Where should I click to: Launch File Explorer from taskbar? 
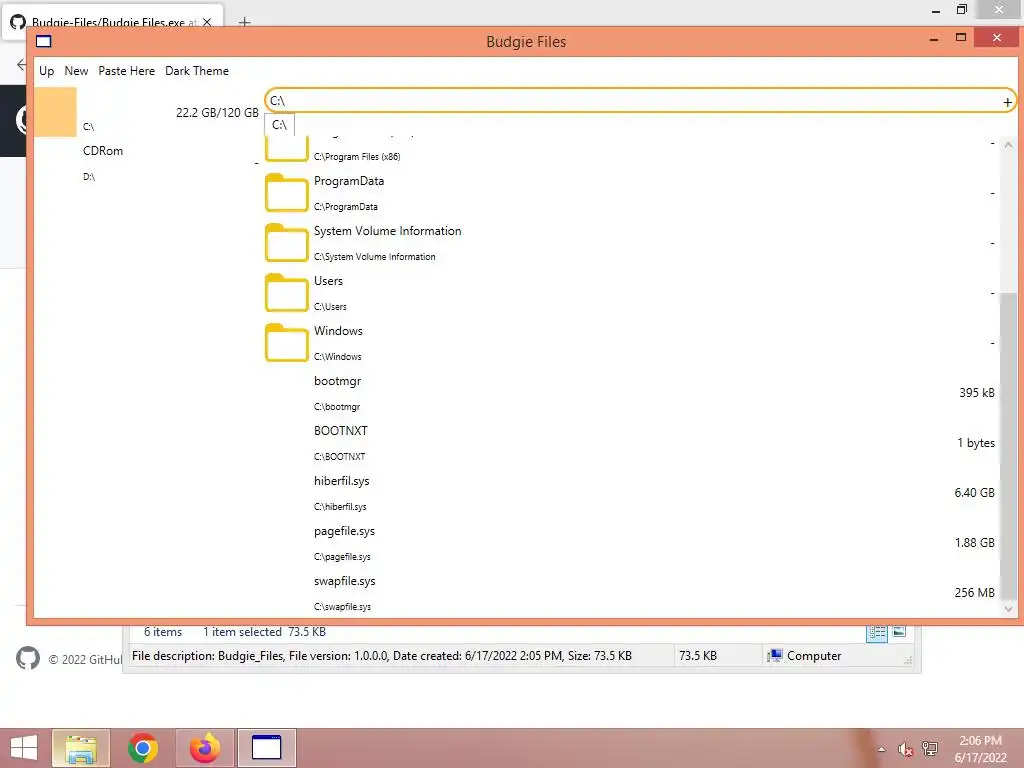pyautogui.click(x=81, y=748)
